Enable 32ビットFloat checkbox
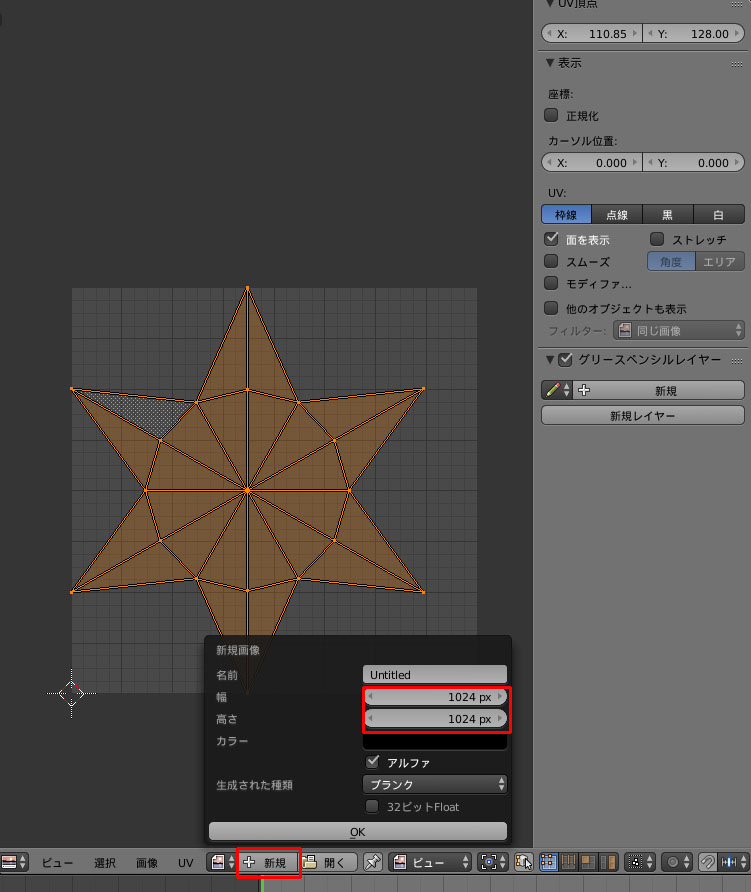Image resolution: width=751 pixels, height=892 pixels. point(372,806)
